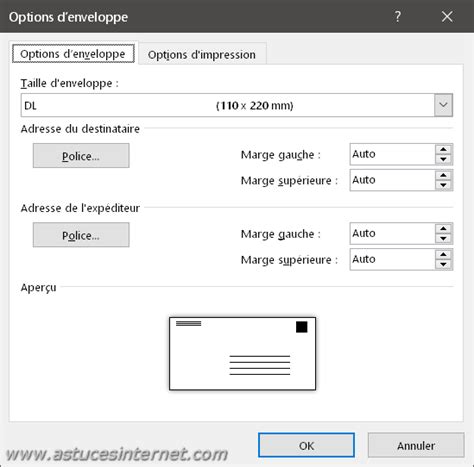Screen dimensions: 474x467
Task: Increase destinataire Marge supérieure value
Action: coord(443,175)
